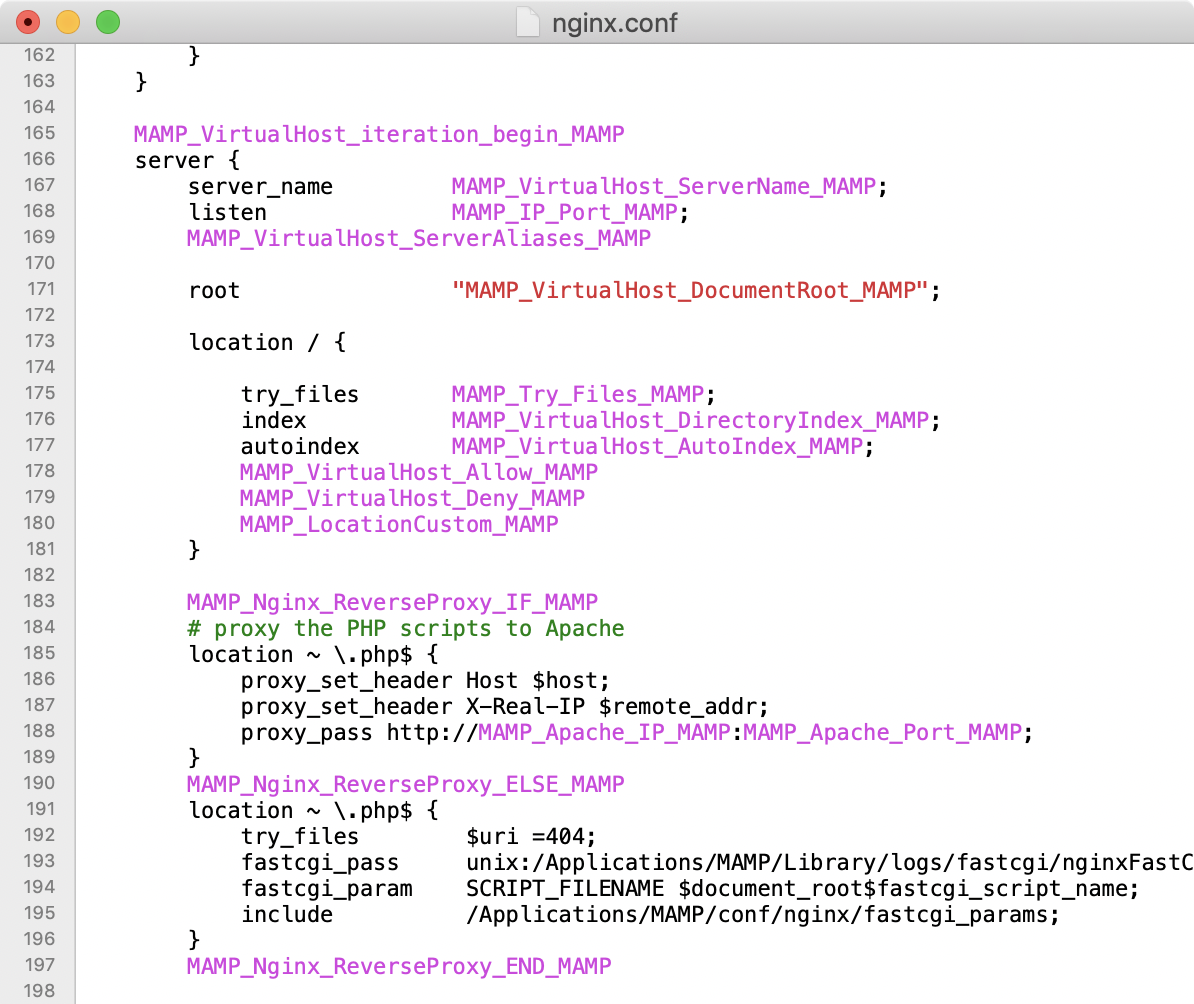Maximize the window with green button
1194x1004 pixels.
(x=107, y=22)
